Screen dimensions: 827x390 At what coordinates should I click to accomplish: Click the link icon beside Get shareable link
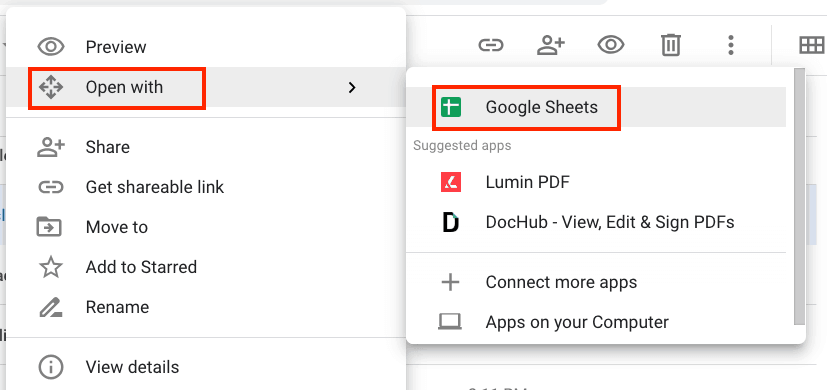point(51,187)
